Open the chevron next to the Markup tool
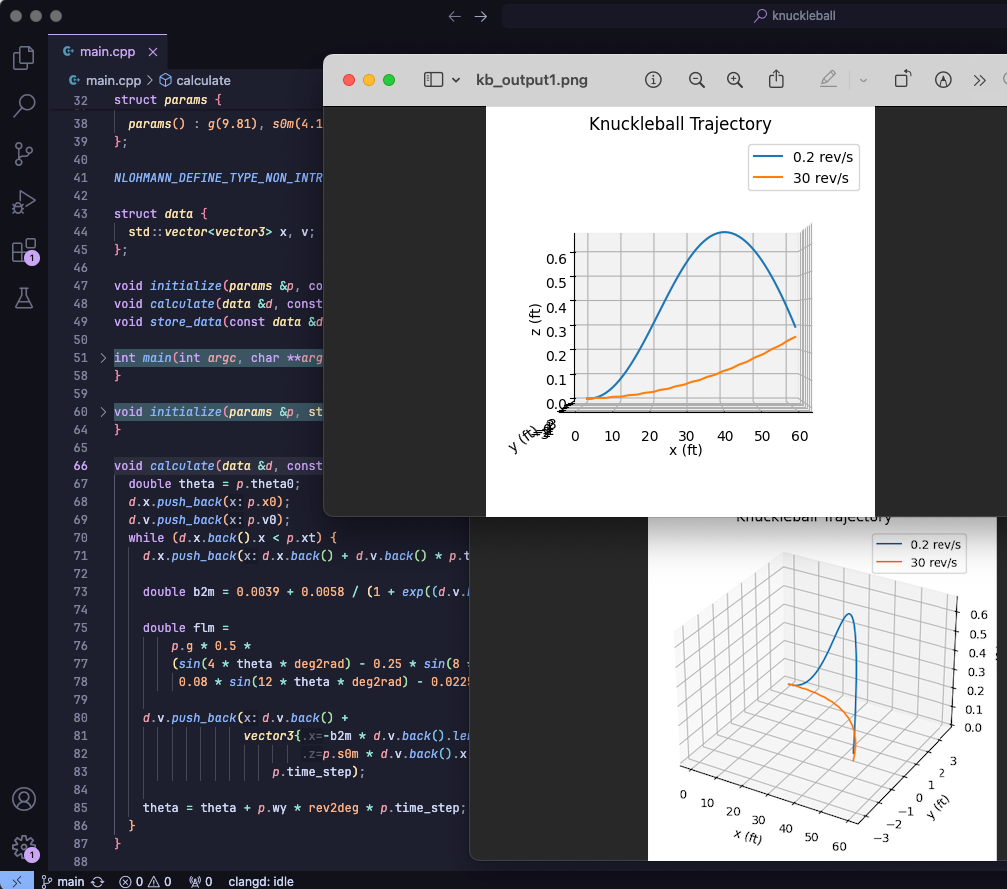This screenshot has width=1007, height=889. (x=862, y=79)
